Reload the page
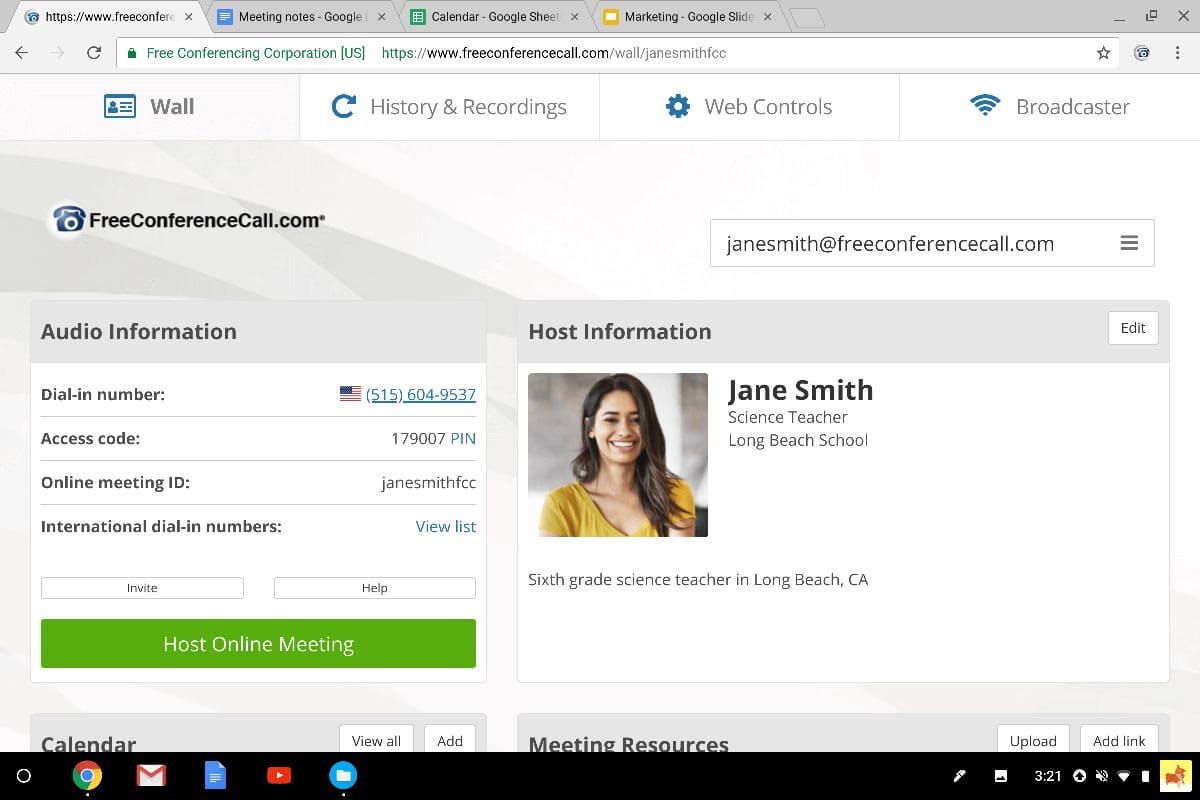This screenshot has height=800, width=1200. click(94, 53)
